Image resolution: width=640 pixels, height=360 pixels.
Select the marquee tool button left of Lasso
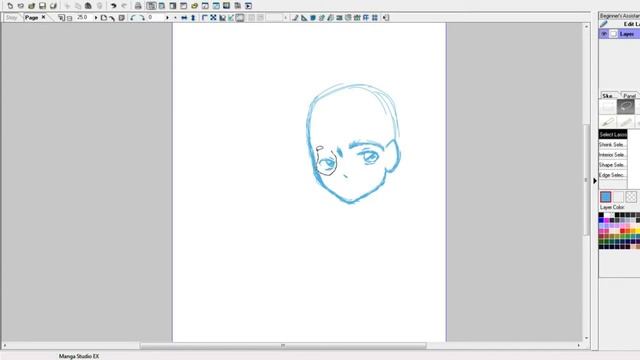pyautogui.click(x=608, y=107)
